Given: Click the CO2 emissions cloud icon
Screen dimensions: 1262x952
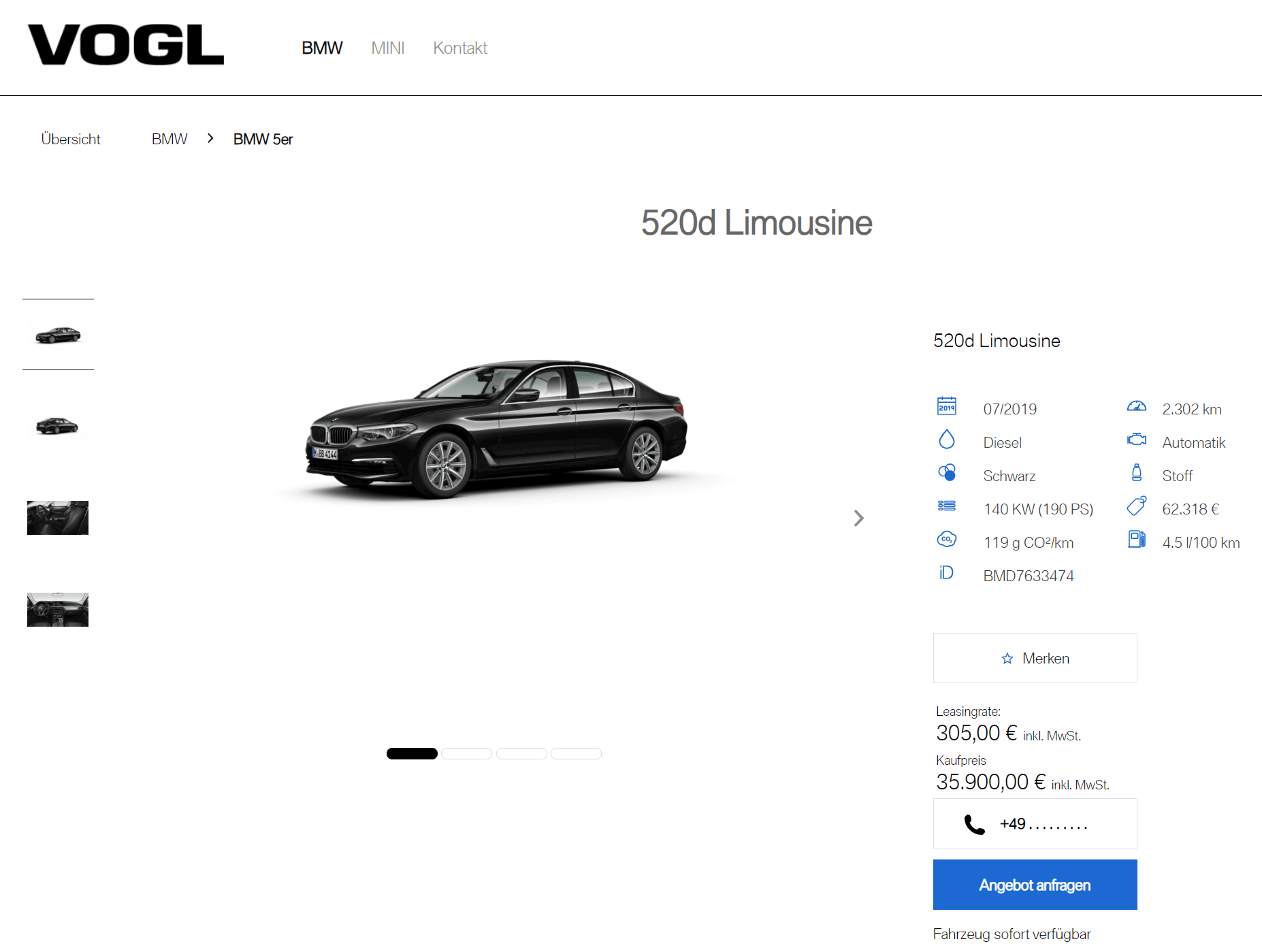Looking at the screenshot, I should pos(947,539).
